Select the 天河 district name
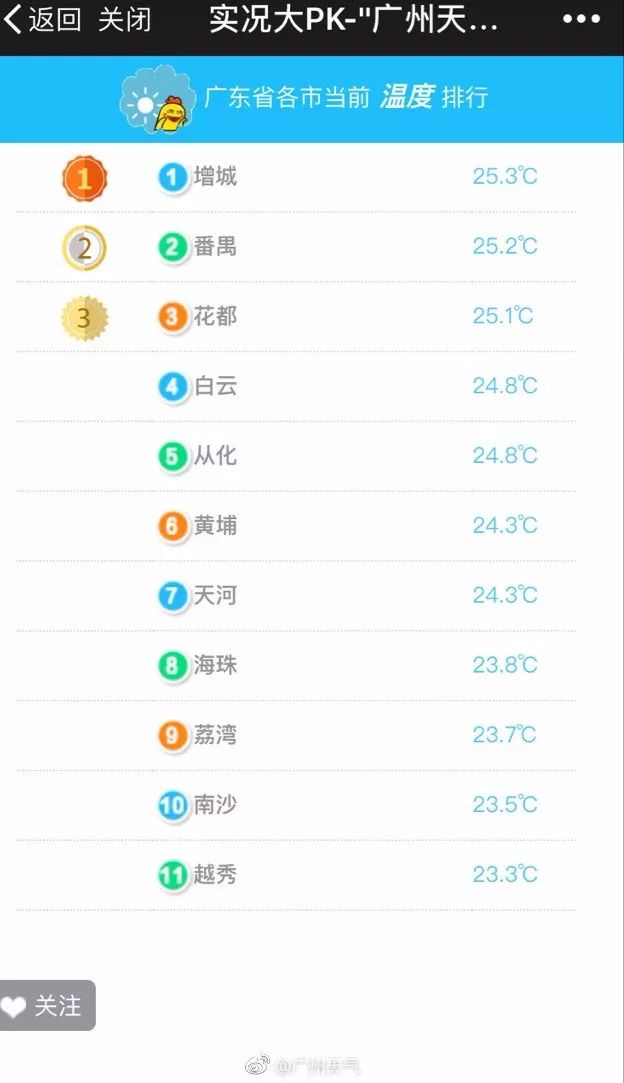Viewport: 624px width, 1083px height. [215, 595]
